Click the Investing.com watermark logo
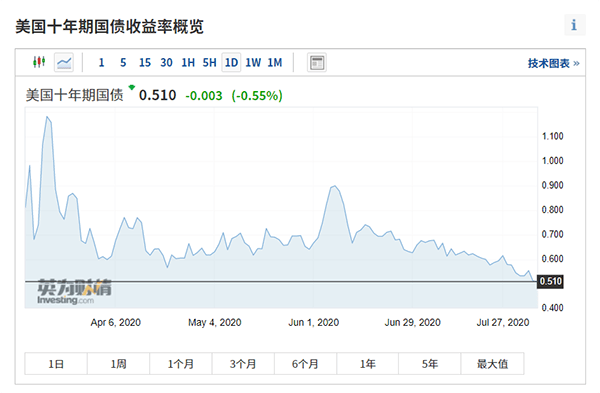600x393 pixels. tap(74, 292)
